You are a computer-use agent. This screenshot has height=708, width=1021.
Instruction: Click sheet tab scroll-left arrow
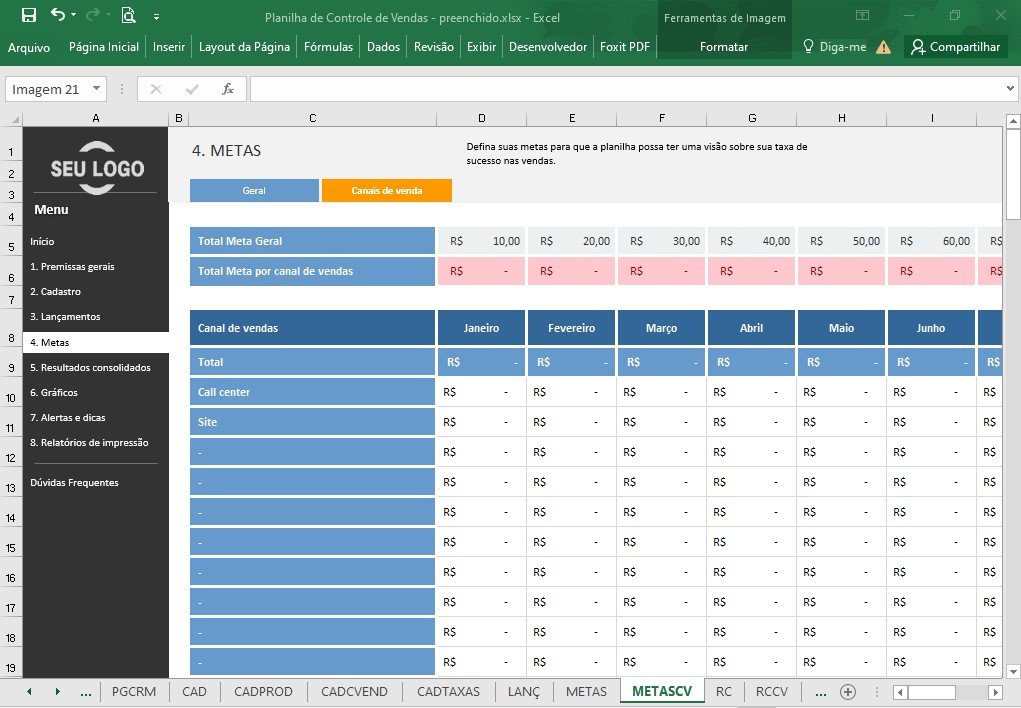(29, 692)
